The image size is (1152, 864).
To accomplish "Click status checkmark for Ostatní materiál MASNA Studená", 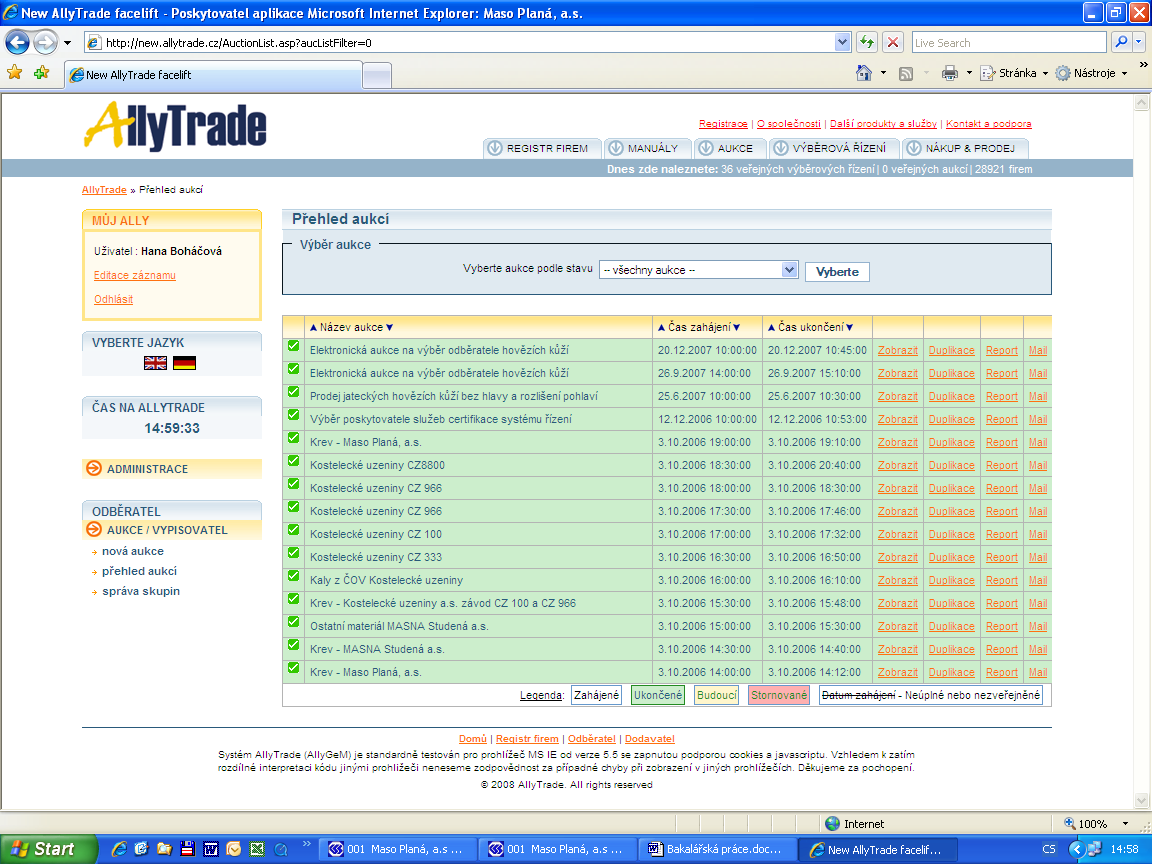I will click(x=293, y=622).
